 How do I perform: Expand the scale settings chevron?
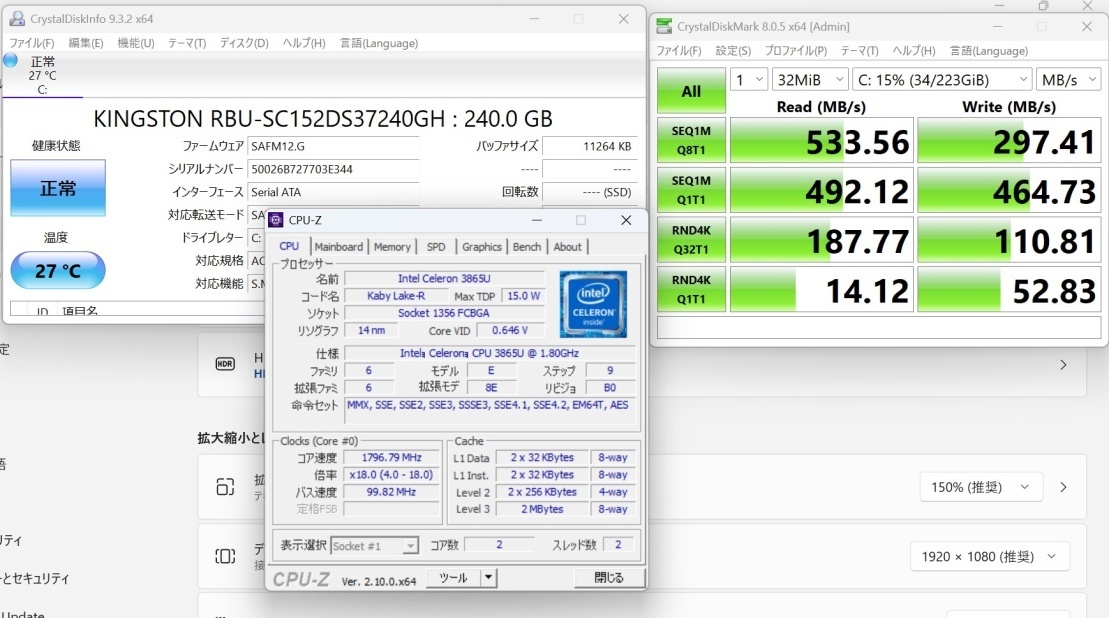click(1063, 487)
